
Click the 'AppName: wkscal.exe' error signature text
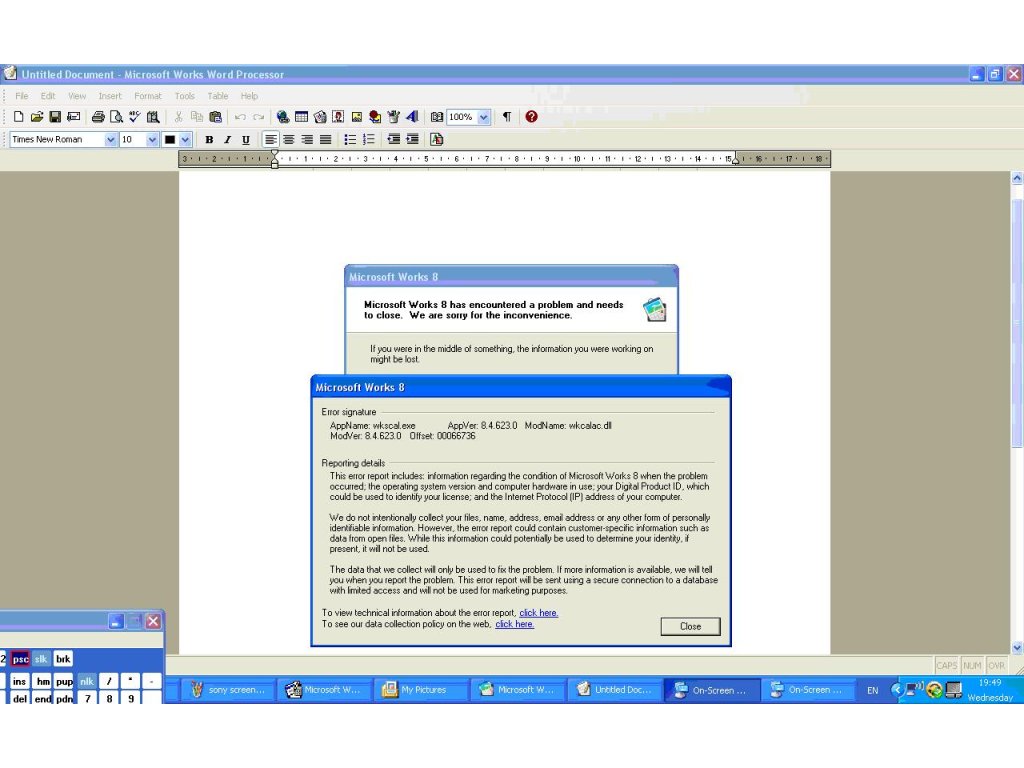click(372, 425)
